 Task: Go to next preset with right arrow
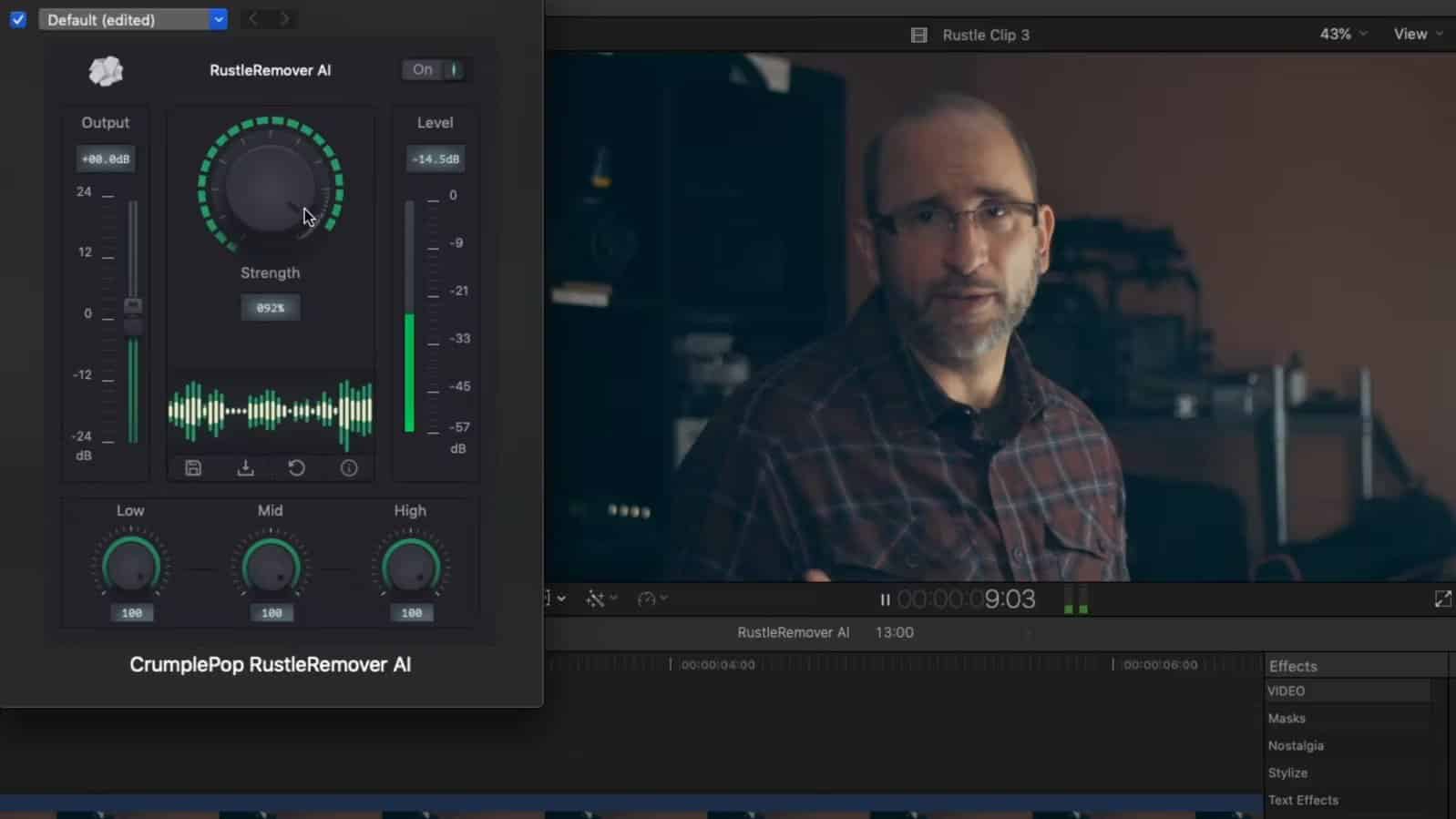[285, 19]
